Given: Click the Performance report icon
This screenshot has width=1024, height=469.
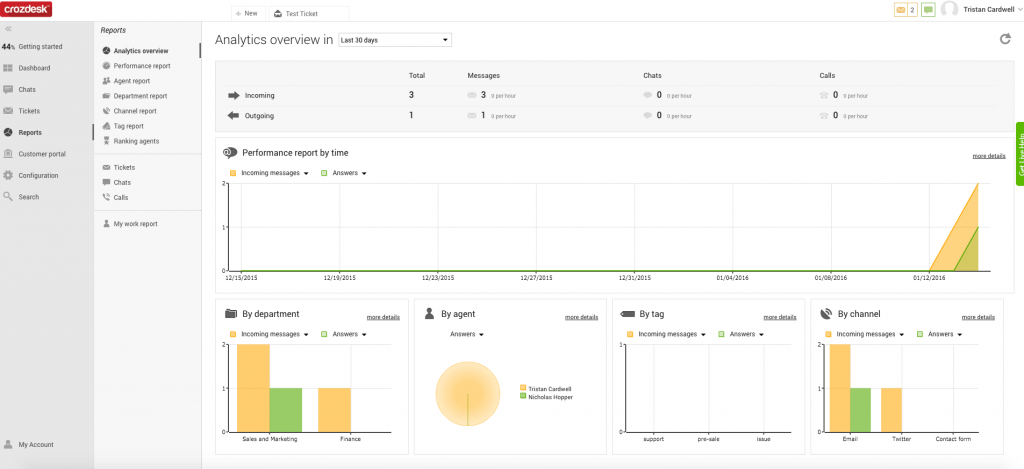Looking at the screenshot, I should tap(106, 65).
